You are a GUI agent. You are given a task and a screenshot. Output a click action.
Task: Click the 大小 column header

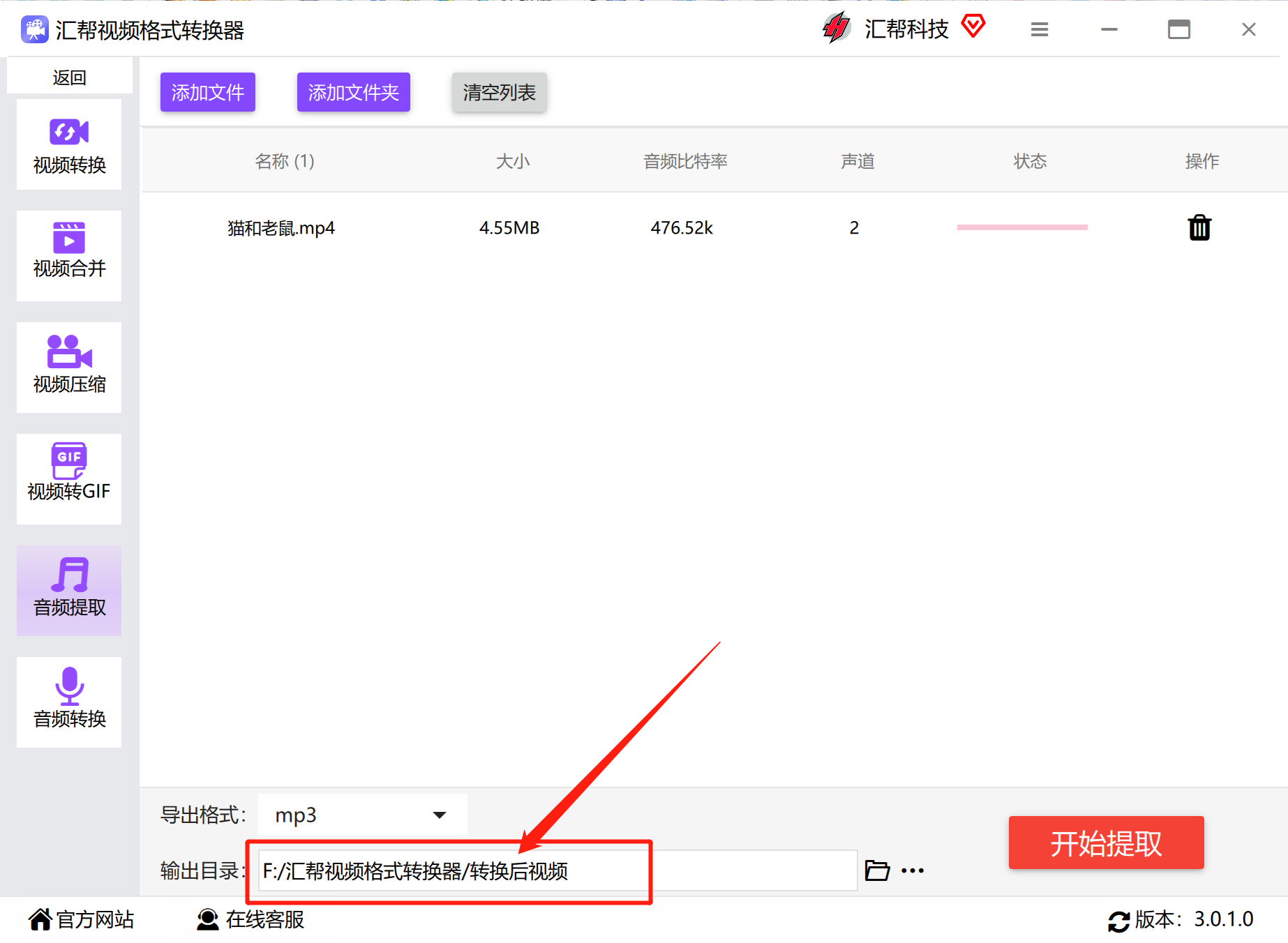point(513,161)
